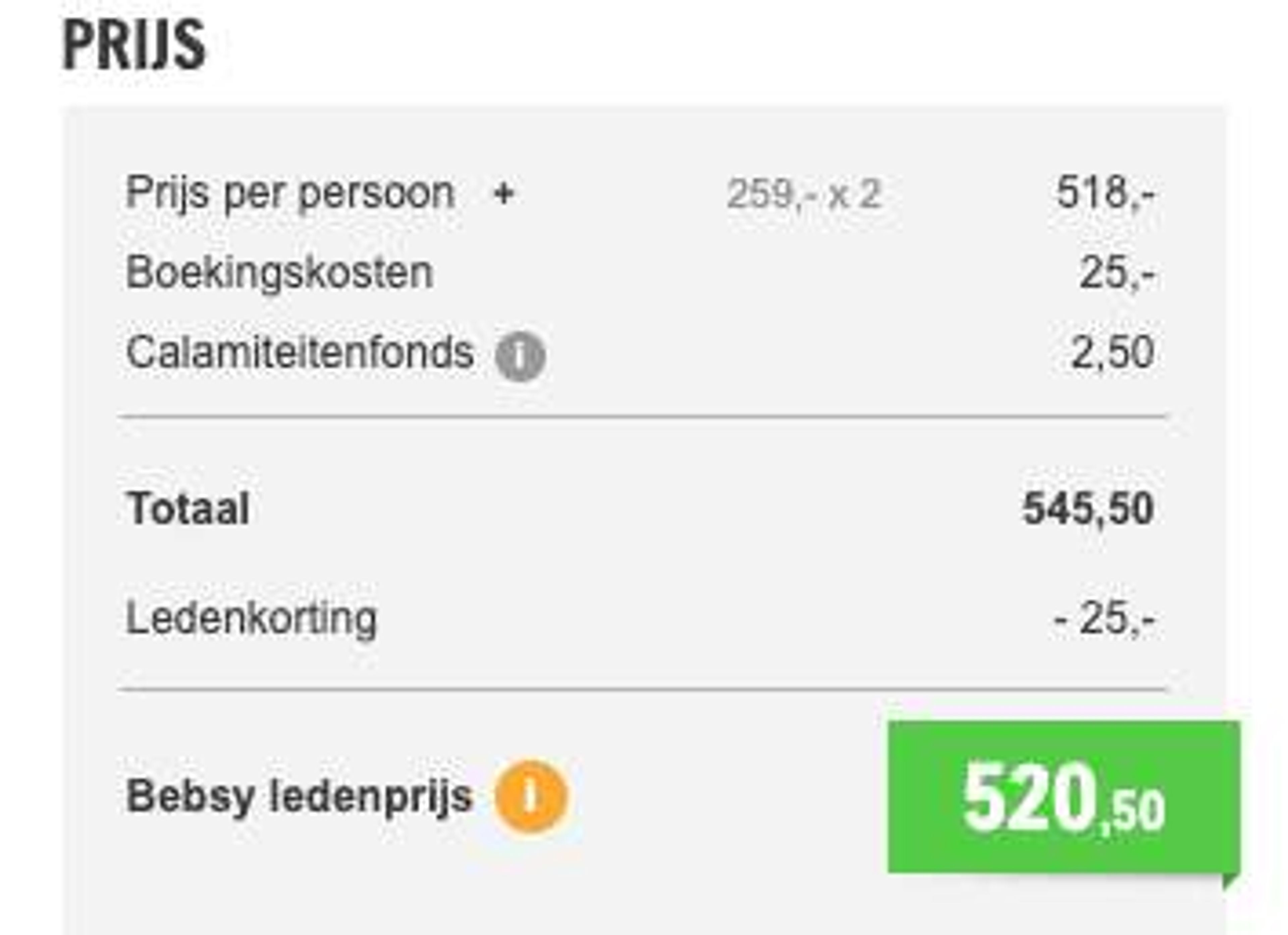
Task: Click the 518,- subtotal amount
Action: [1105, 193]
